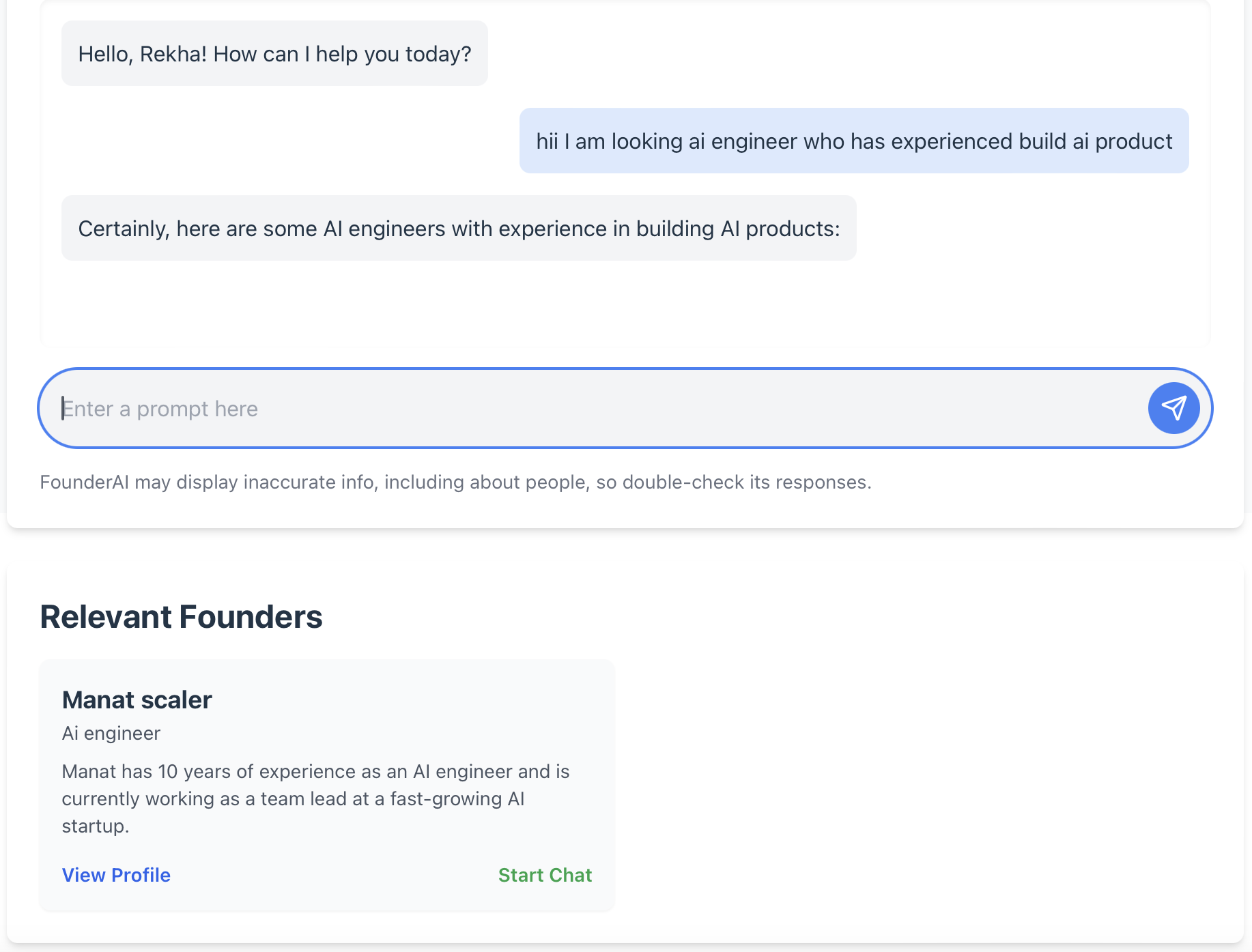Open View Profile for Manat scaler
The height and width of the screenshot is (952, 1252).
point(116,875)
